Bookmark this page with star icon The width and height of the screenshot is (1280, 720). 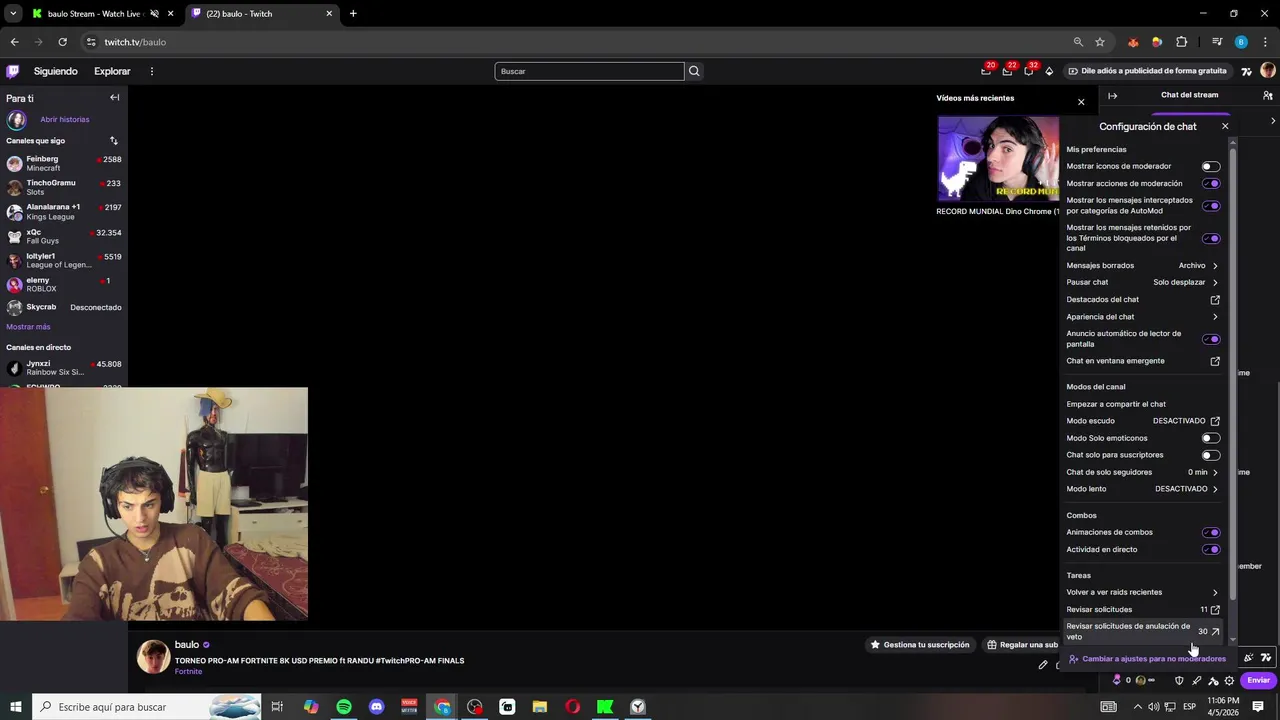click(1100, 42)
